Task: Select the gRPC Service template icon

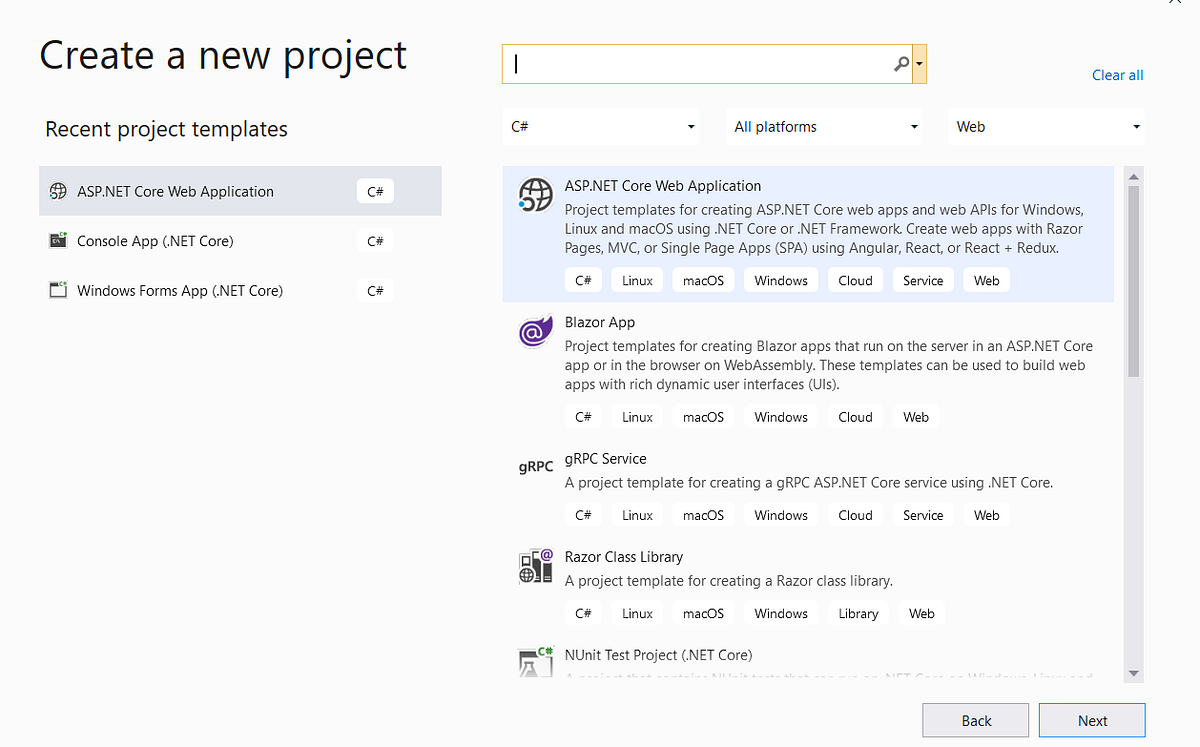Action: (535, 466)
